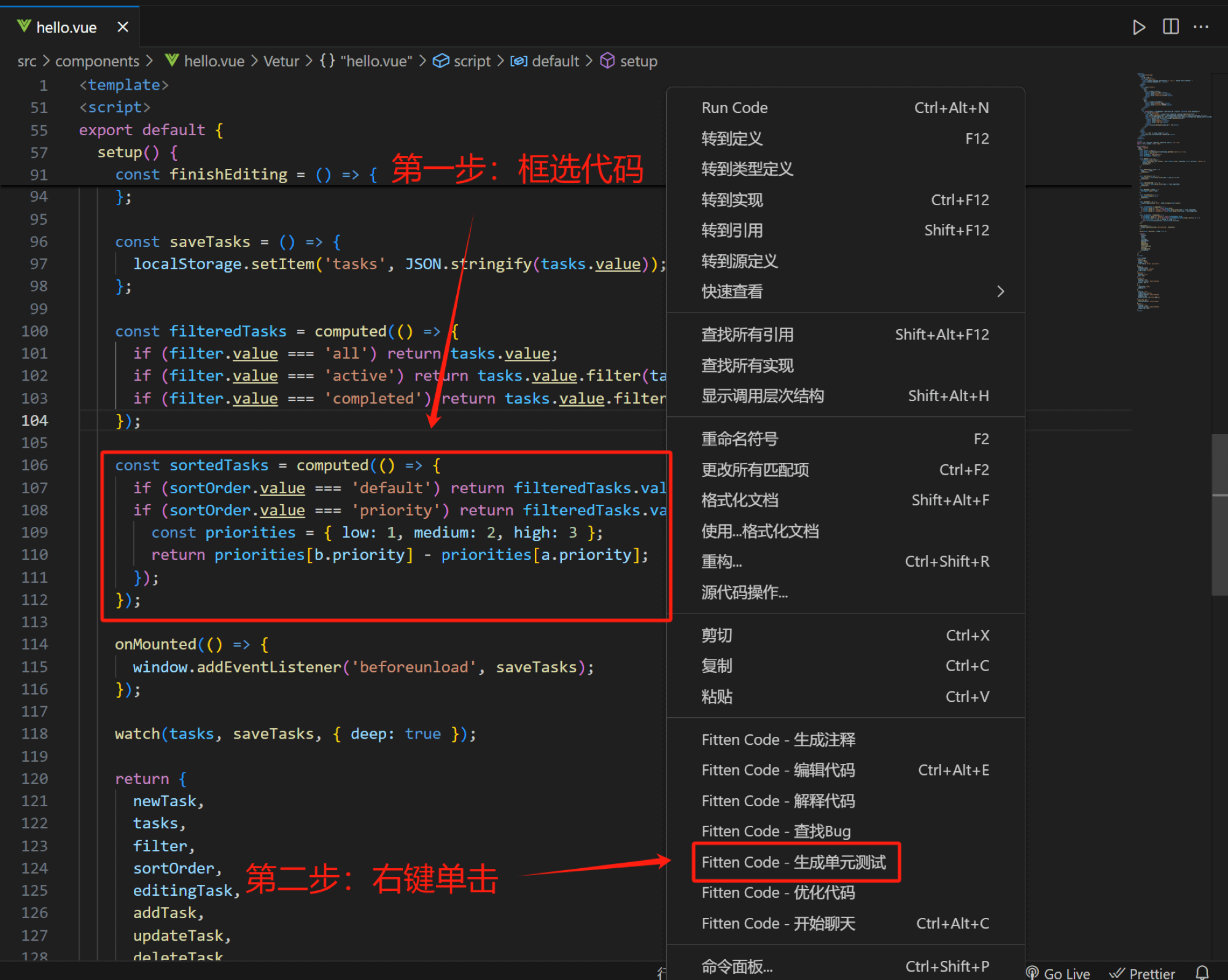Choose 显示调用层次结构 menu entry

pos(845,396)
